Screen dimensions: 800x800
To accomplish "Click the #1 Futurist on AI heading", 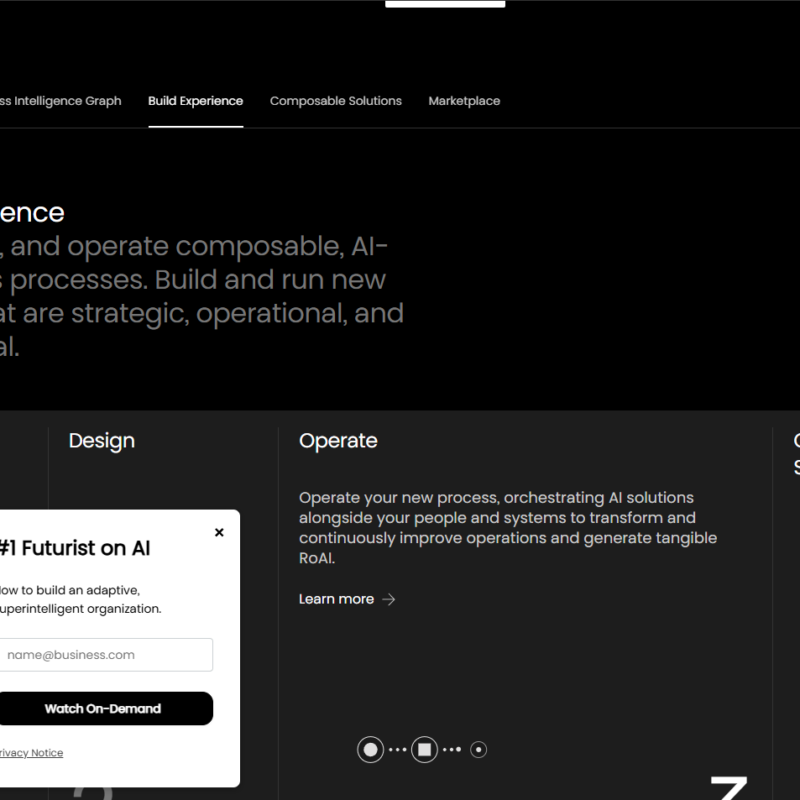I will 74,548.
